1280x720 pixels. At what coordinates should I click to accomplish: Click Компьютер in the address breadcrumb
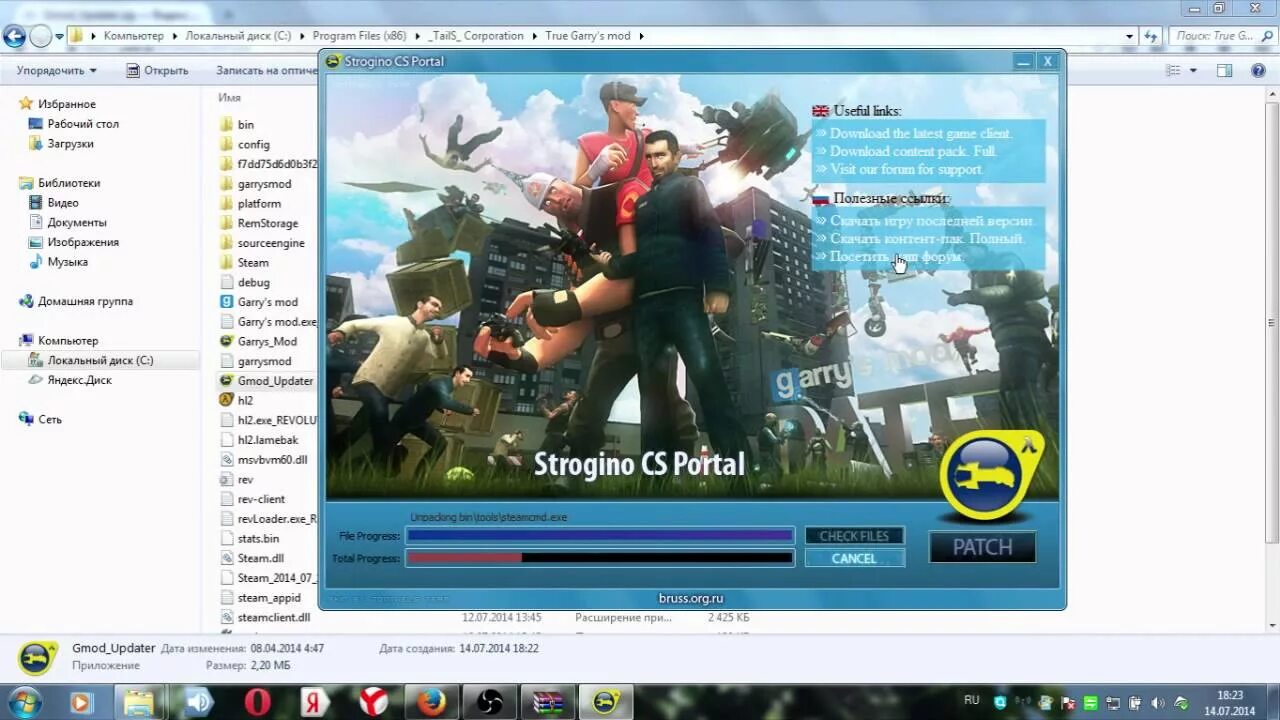pyautogui.click(x=133, y=36)
